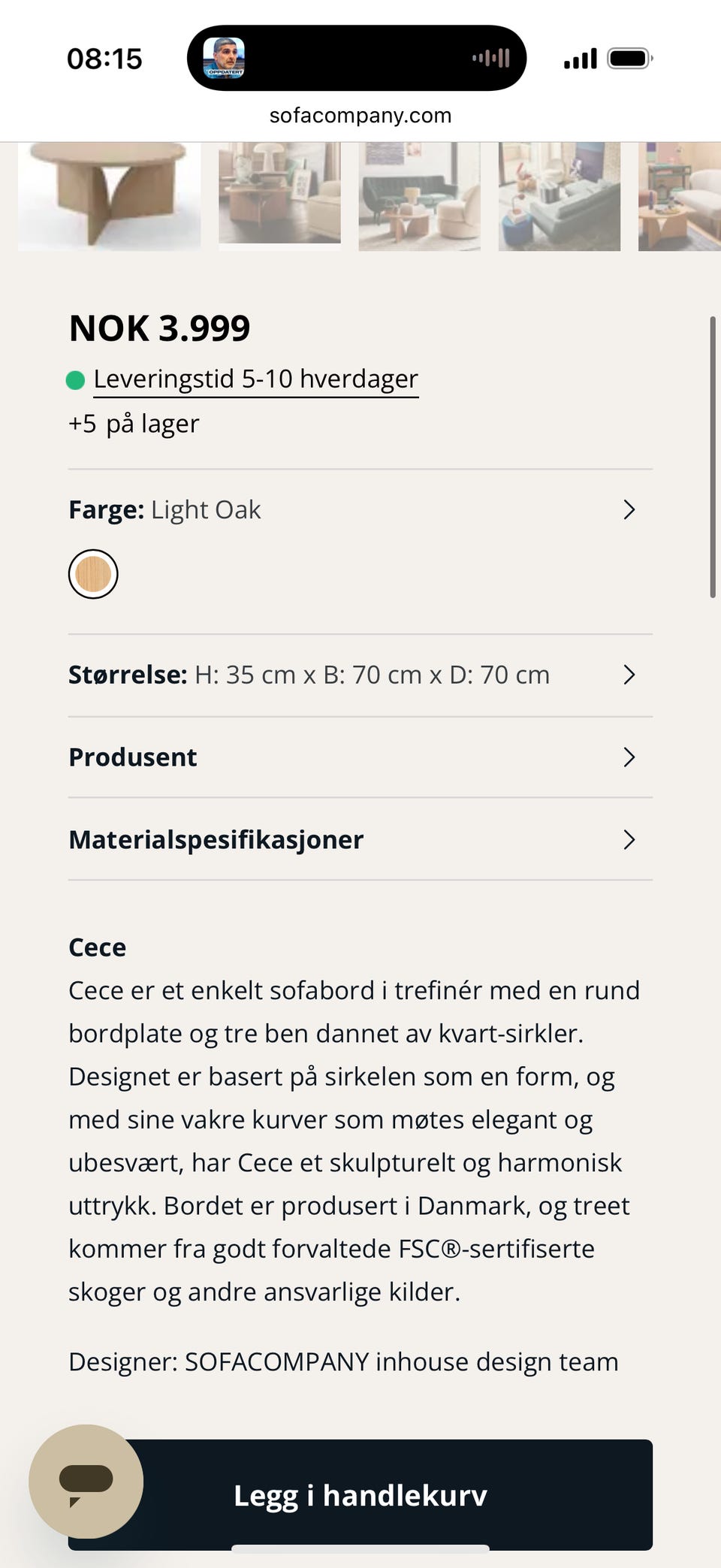Screen dimensions: 721x1568
Task: Select the green sofa room thumbnail
Action: click(419, 195)
